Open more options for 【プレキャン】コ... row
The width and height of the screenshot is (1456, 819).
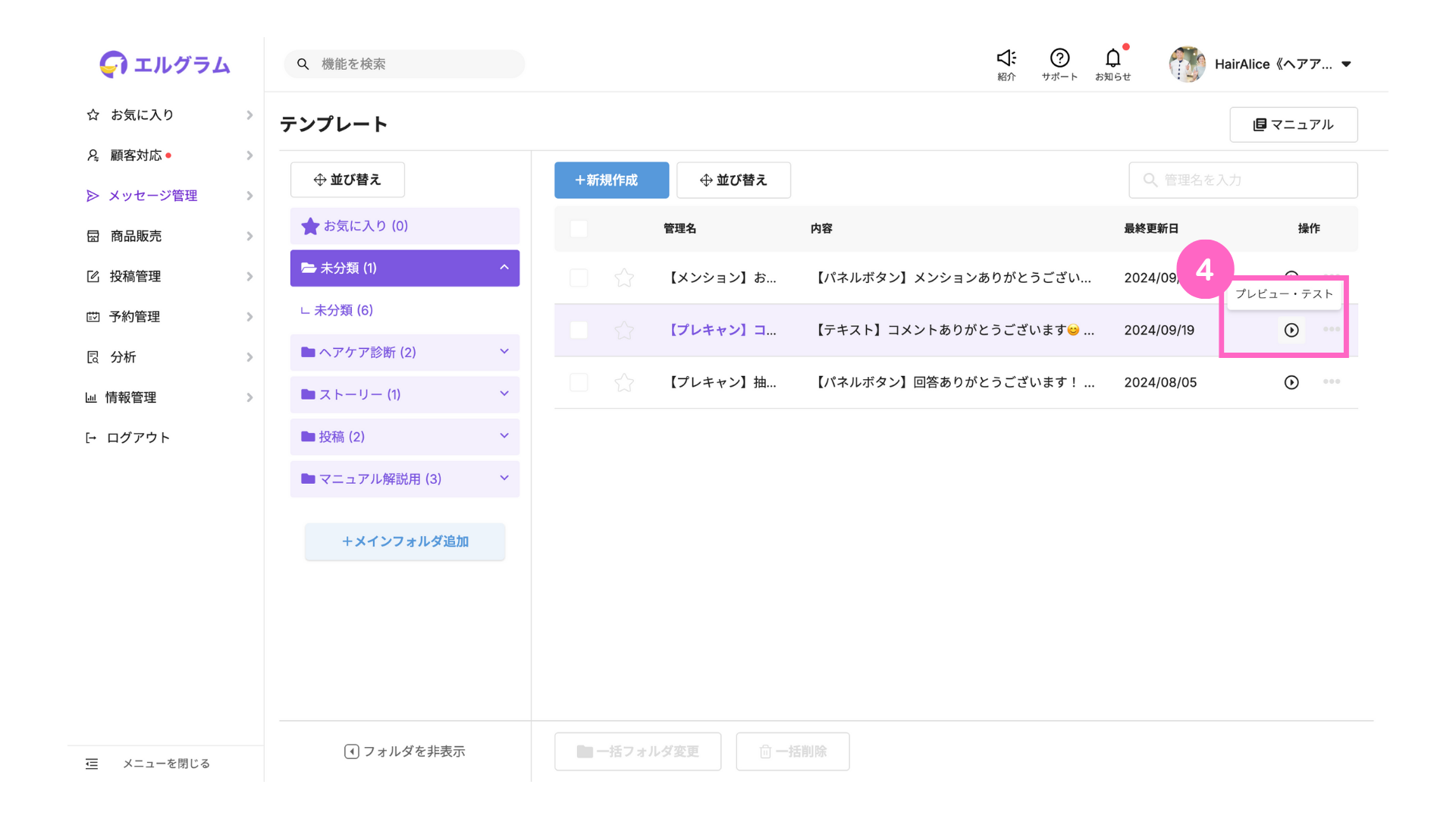coord(1332,329)
